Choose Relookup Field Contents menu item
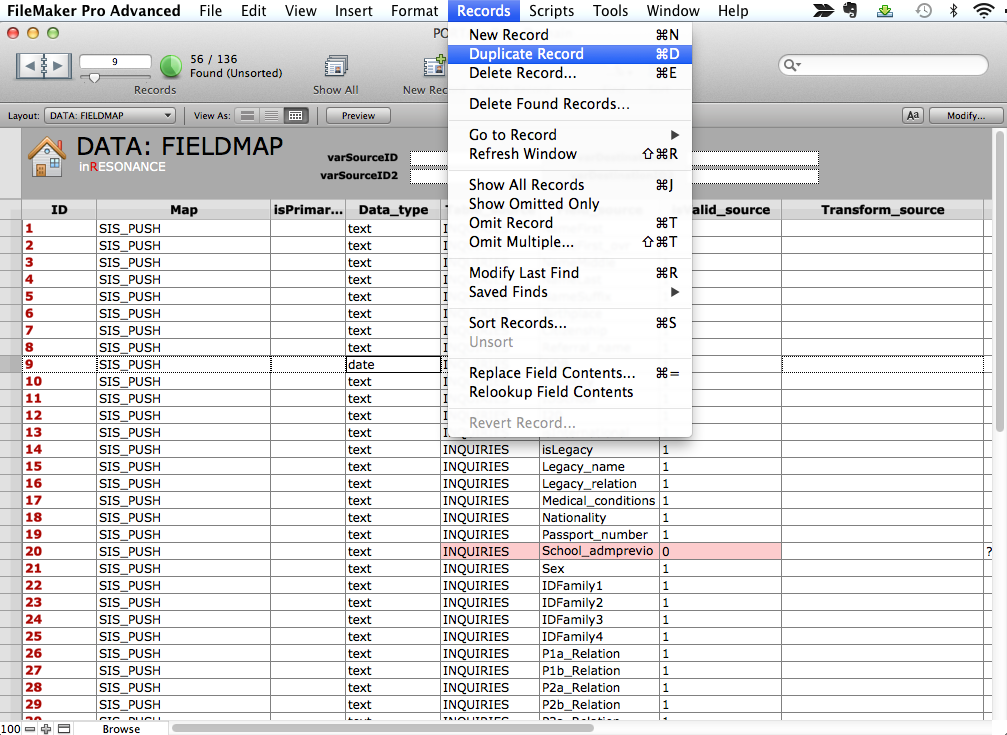1007x735 pixels. [x=570, y=392]
